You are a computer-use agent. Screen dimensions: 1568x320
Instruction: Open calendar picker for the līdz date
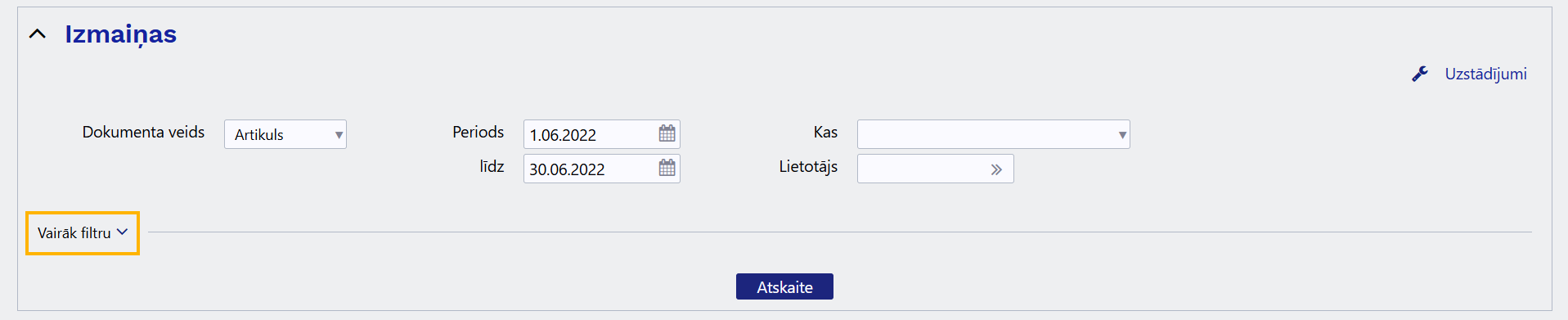pos(667,168)
